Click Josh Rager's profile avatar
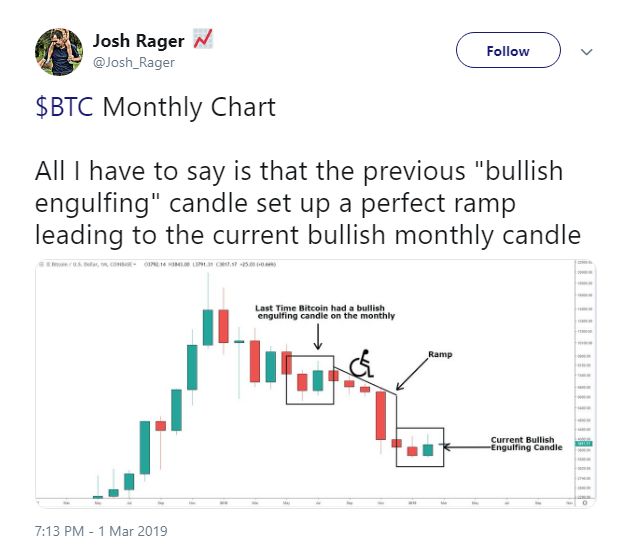 coord(59,51)
